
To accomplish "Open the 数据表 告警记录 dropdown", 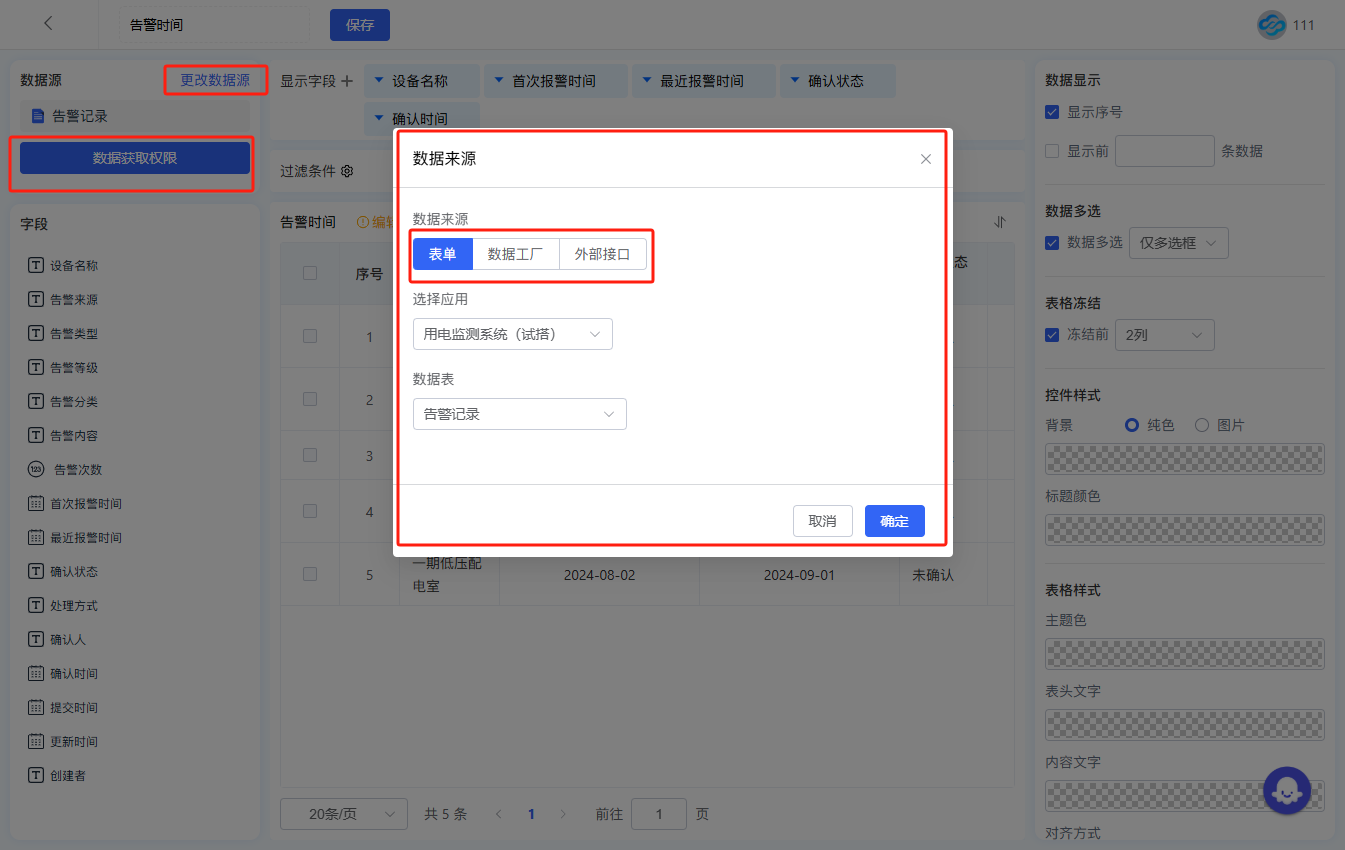I will tap(519, 414).
